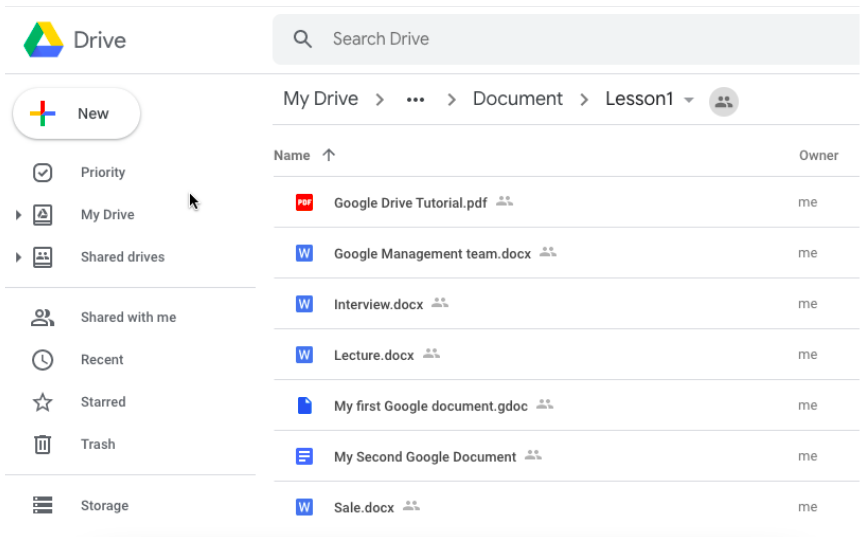Click the Trash bin icon

[x=43, y=444]
